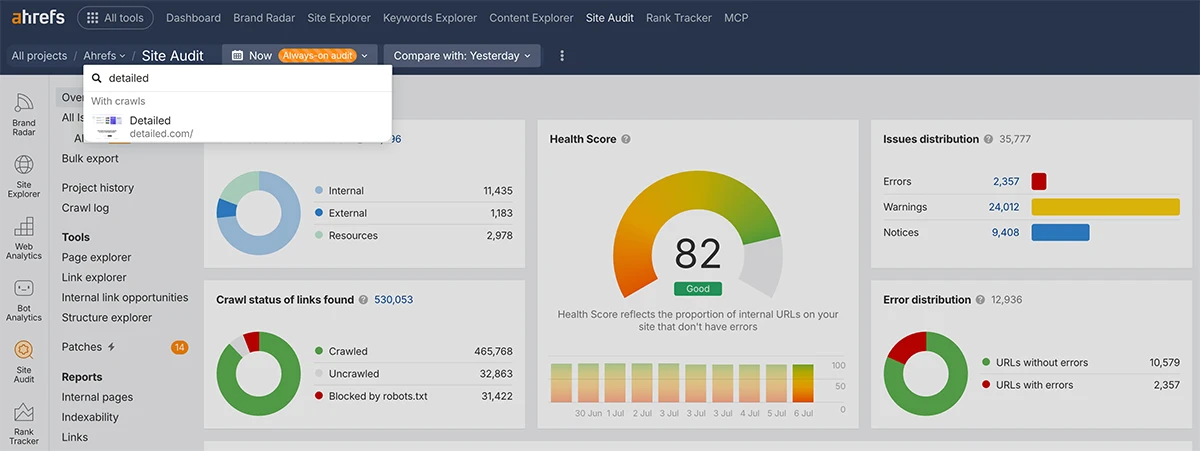This screenshot has height=451, width=1200.
Task: Open Brand Radar in the left icon sidebar
Action: pyautogui.click(x=24, y=115)
